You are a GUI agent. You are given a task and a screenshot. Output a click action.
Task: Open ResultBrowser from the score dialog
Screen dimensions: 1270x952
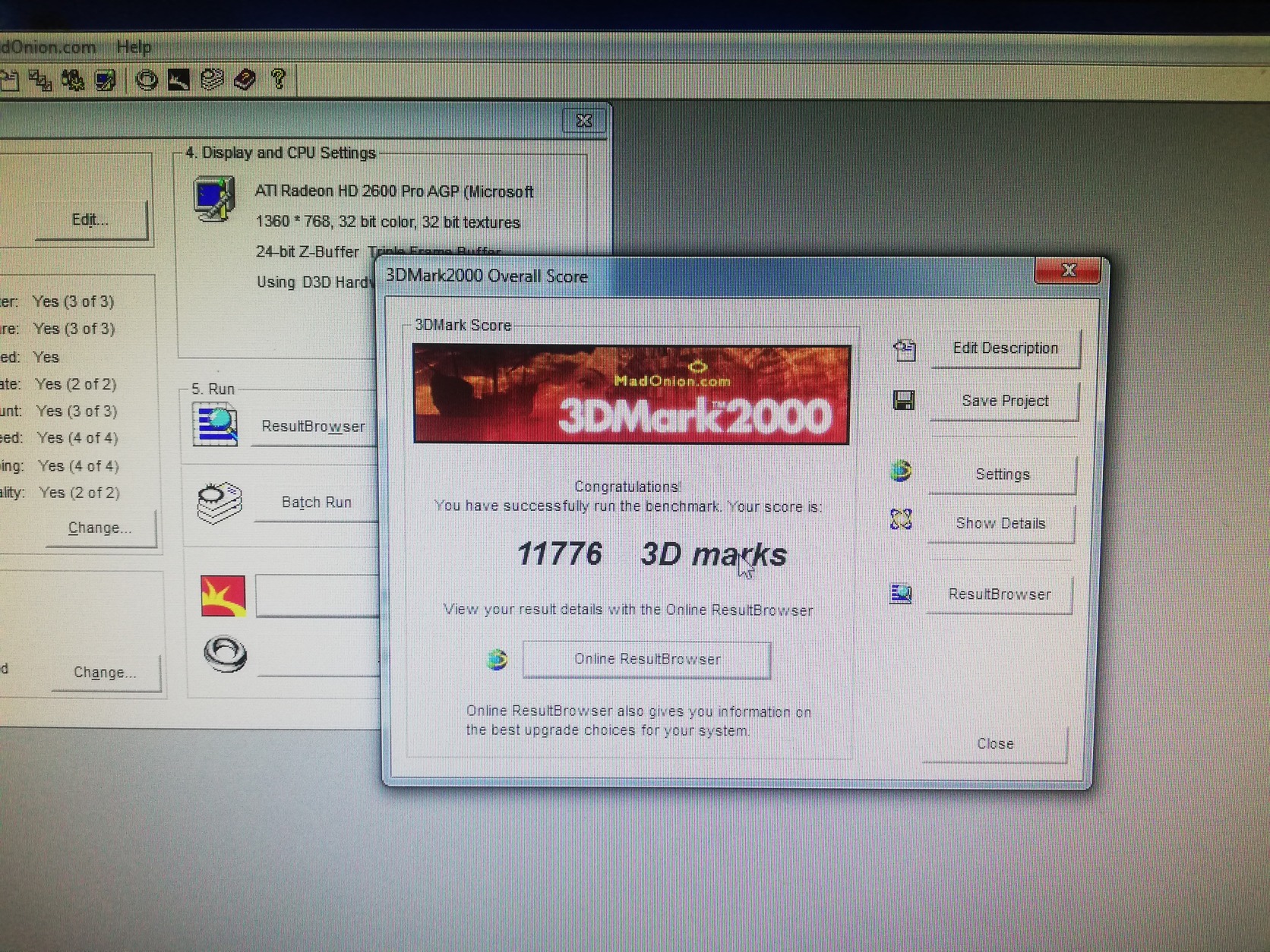tap(999, 594)
